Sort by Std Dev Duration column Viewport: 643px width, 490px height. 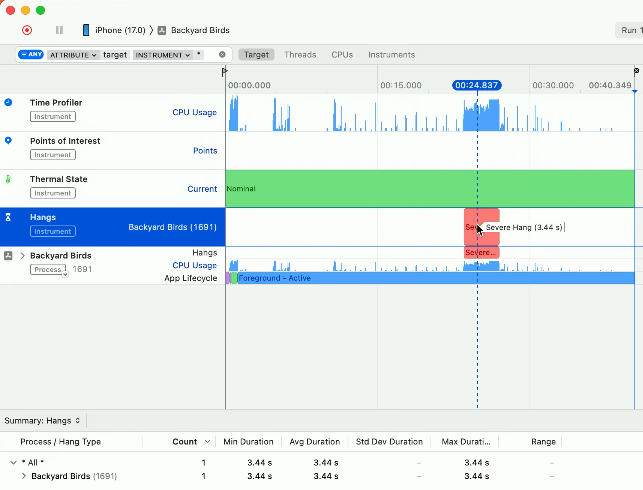[x=389, y=442]
